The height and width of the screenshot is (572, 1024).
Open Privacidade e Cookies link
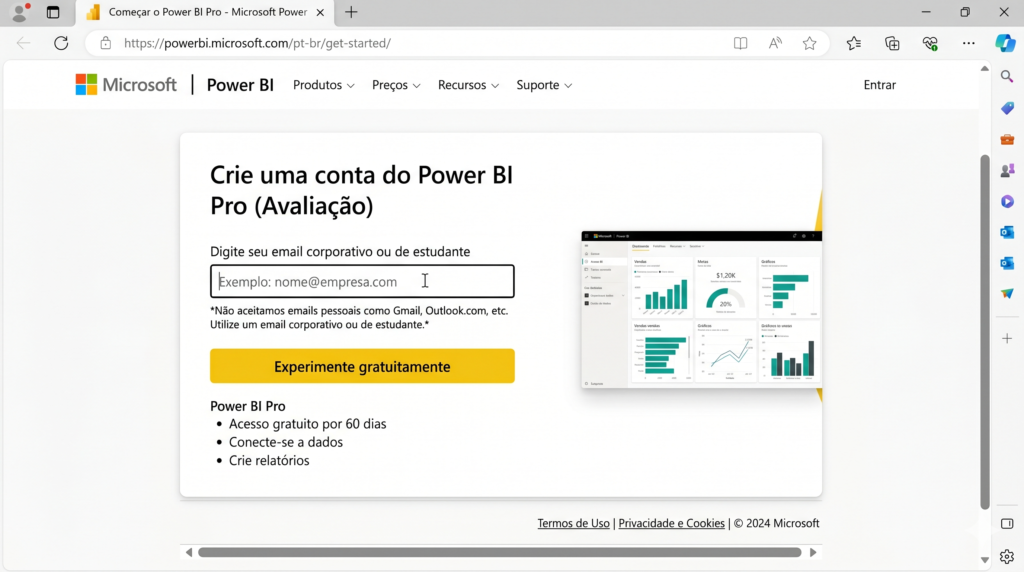pyautogui.click(x=671, y=523)
